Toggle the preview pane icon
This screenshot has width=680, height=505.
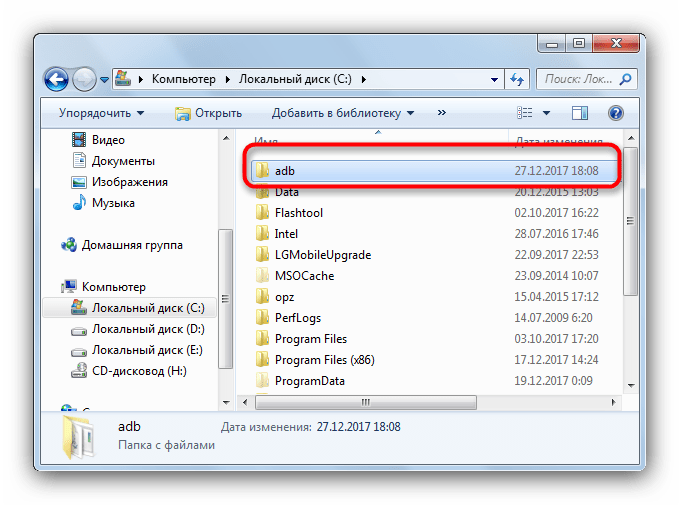coord(580,113)
